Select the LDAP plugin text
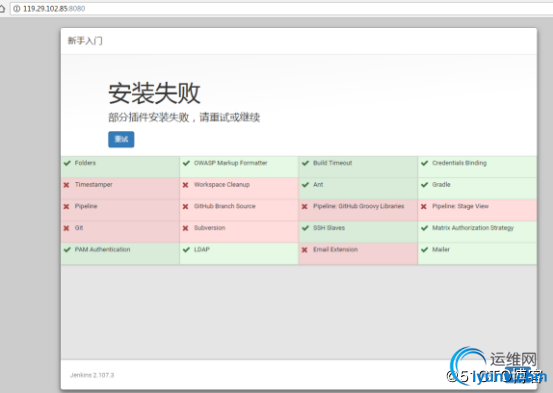Screen dimensions: 553x393 click(x=202, y=249)
